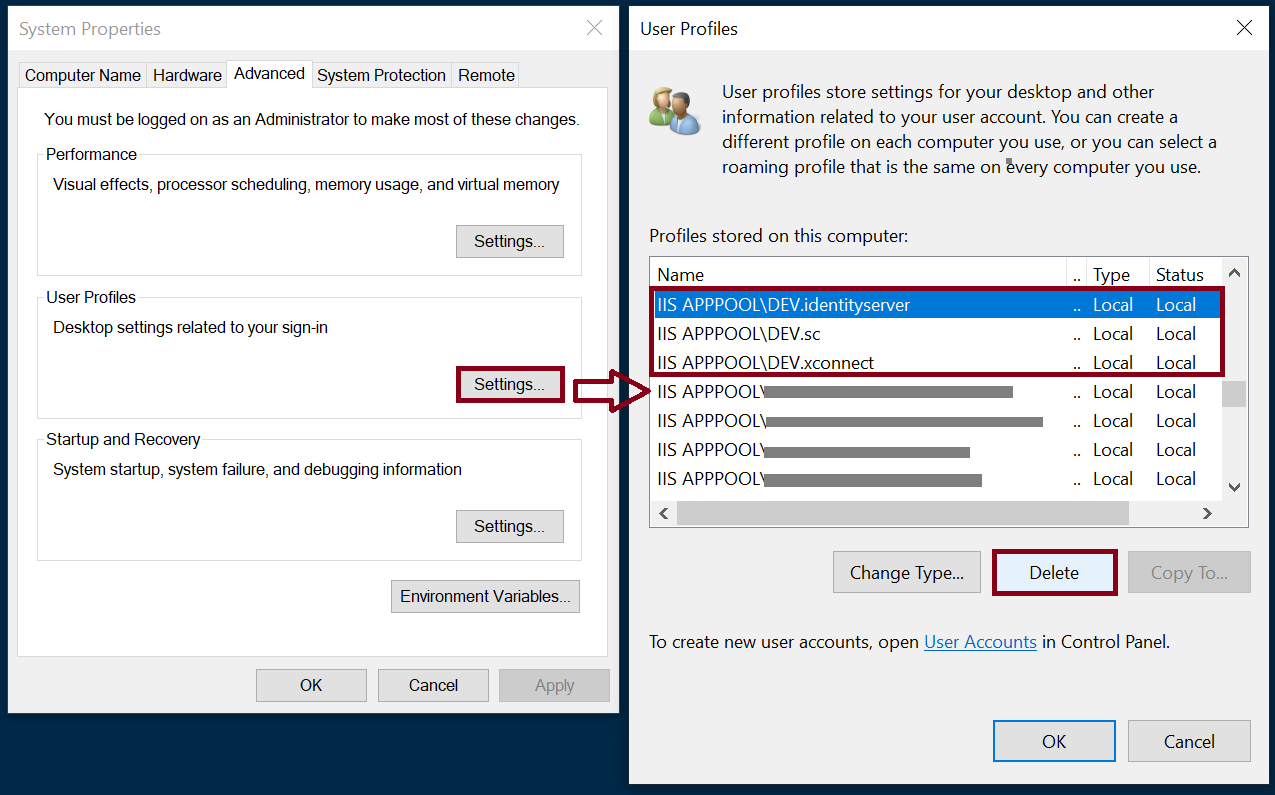Screen dimensions: 1275x795
Task: Open Performance Settings
Action: tap(510, 241)
